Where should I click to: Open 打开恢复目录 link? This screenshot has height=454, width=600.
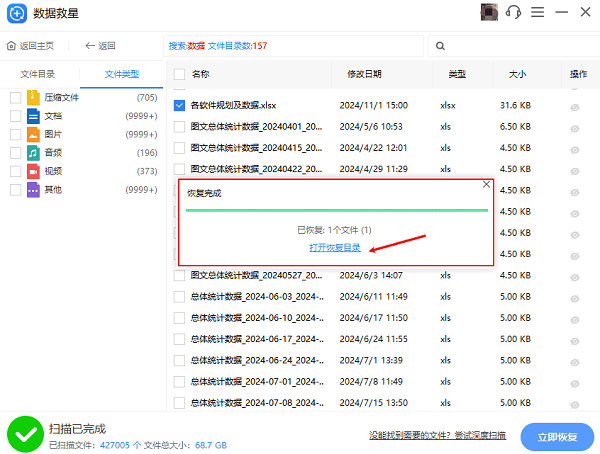[x=335, y=248]
